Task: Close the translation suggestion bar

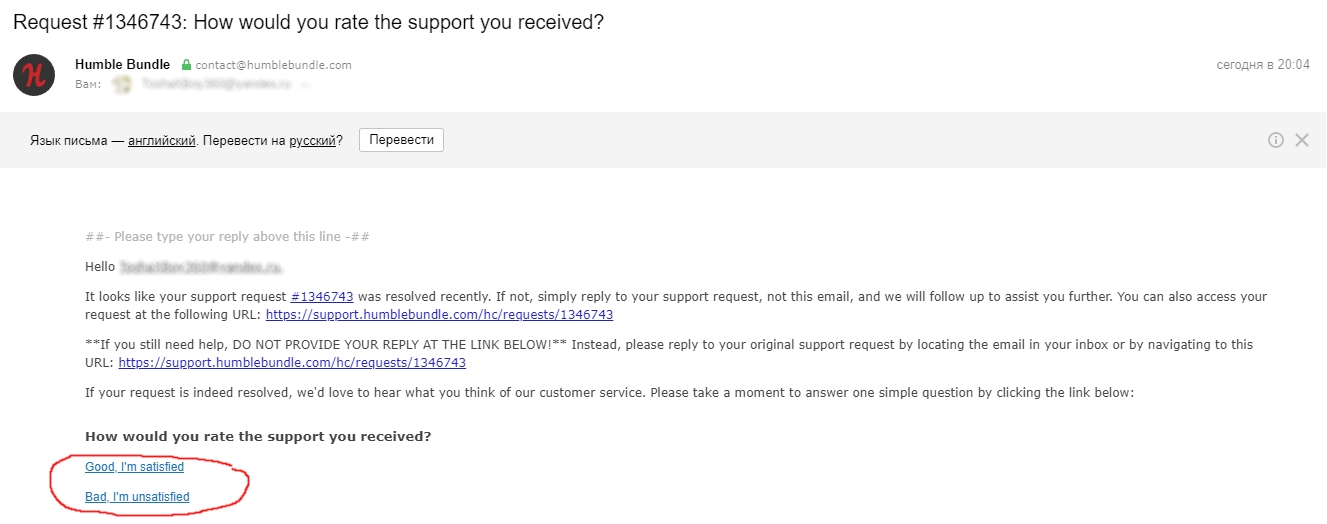Action: click(1302, 140)
